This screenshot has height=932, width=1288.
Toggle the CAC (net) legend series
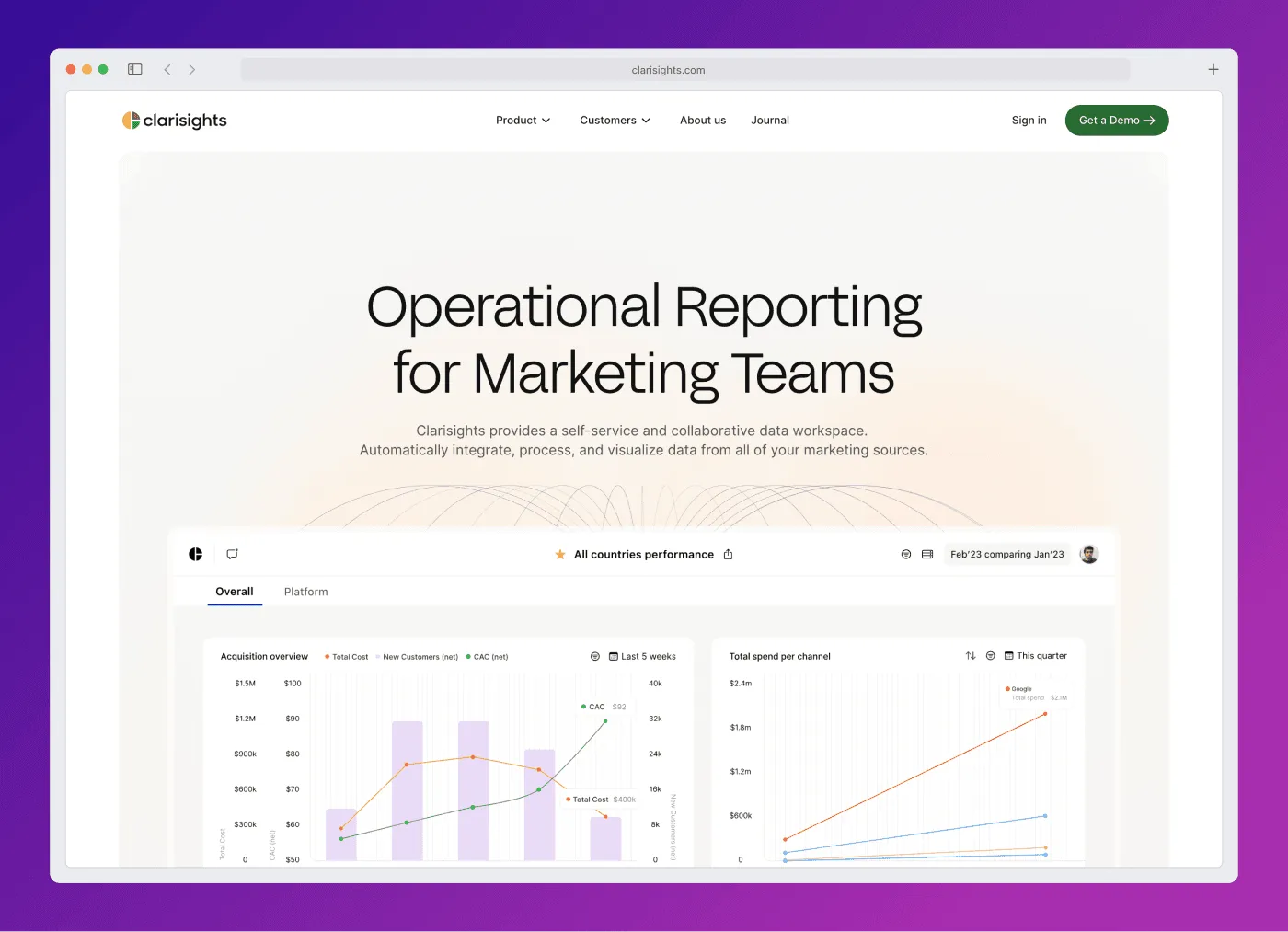click(488, 657)
